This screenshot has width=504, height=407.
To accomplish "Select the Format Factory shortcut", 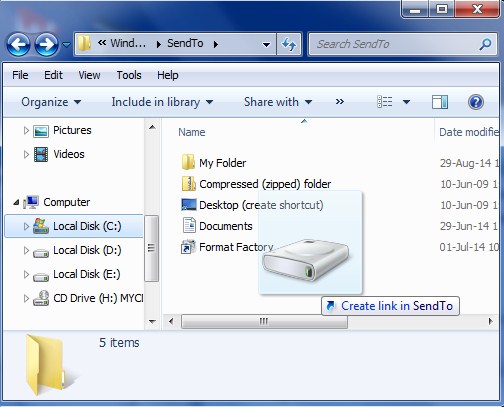I will (227, 247).
